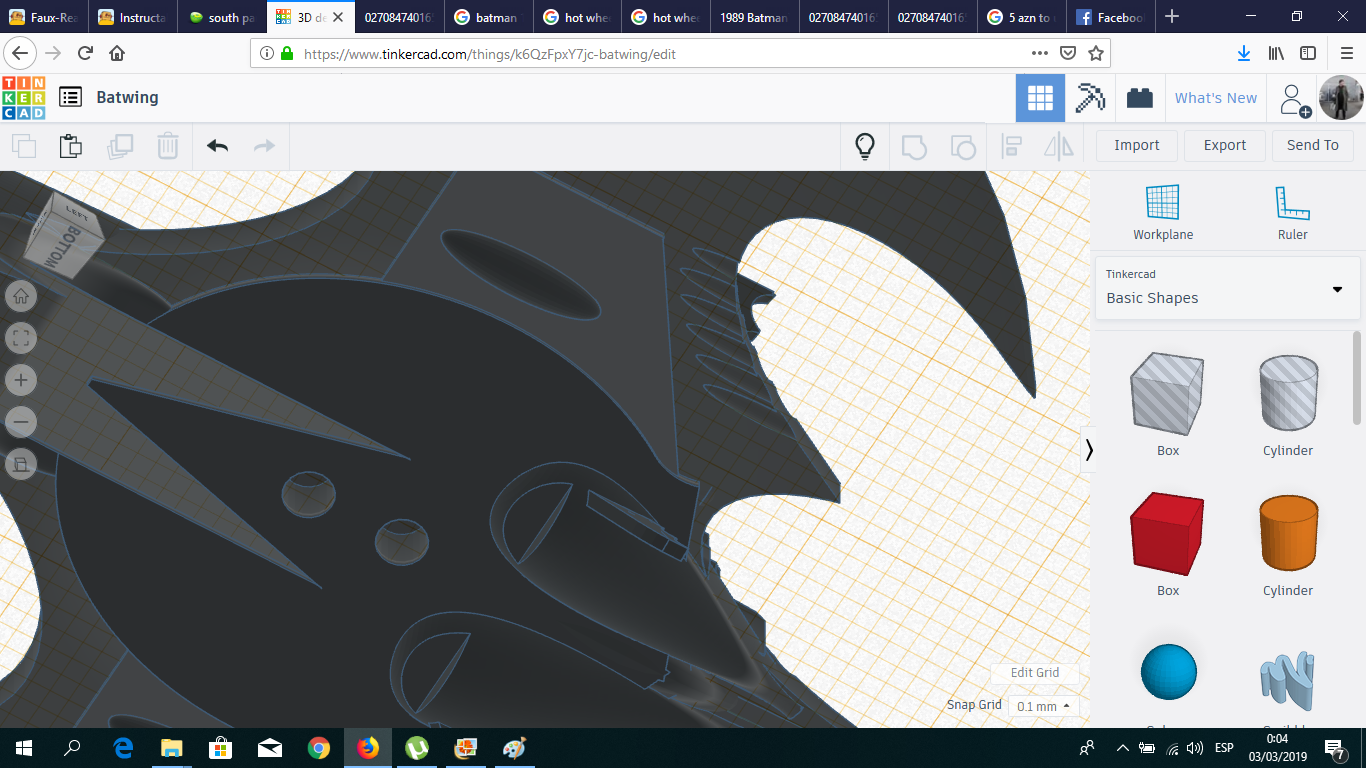The width and height of the screenshot is (1366, 768).
Task: Switch to the Faux-Re browser tab
Action: coord(44,17)
